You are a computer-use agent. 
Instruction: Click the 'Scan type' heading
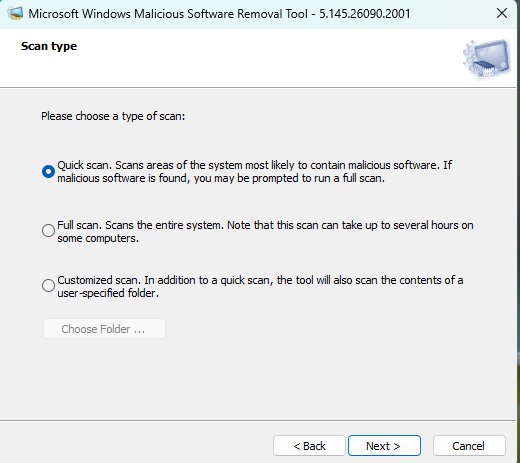coord(49,46)
